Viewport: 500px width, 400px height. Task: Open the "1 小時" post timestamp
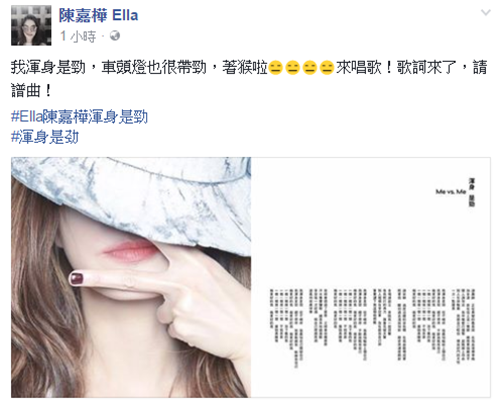pyautogui.click(x=78, y=36)
